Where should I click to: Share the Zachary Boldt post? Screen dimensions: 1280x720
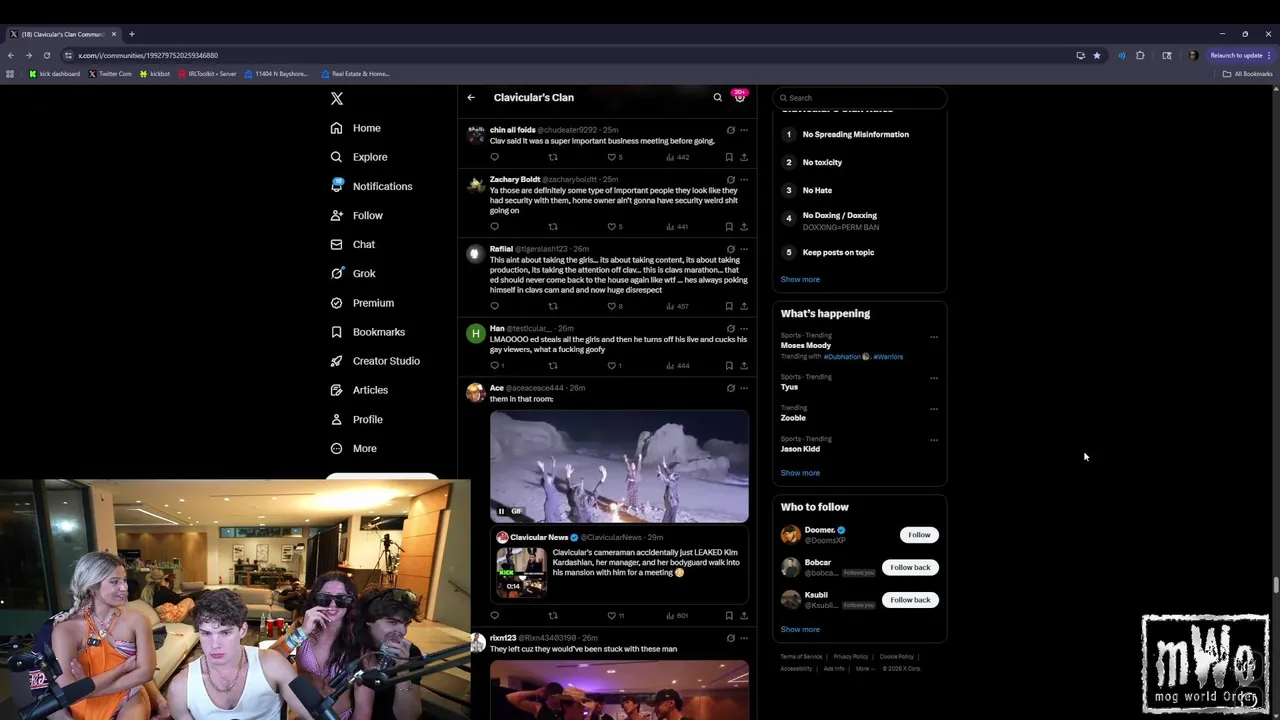[743, 227]
